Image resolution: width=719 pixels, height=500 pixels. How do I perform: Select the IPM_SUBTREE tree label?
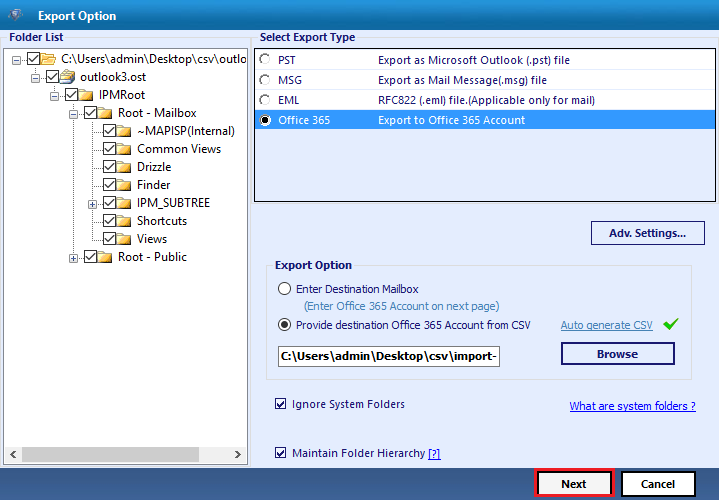(x=173, y=203)
